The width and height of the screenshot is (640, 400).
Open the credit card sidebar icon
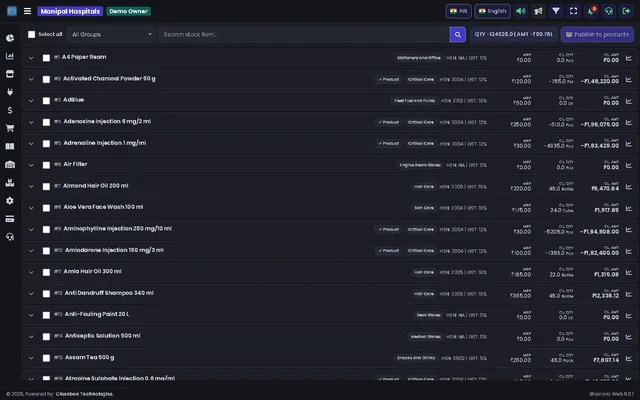(x=10, y=219)
